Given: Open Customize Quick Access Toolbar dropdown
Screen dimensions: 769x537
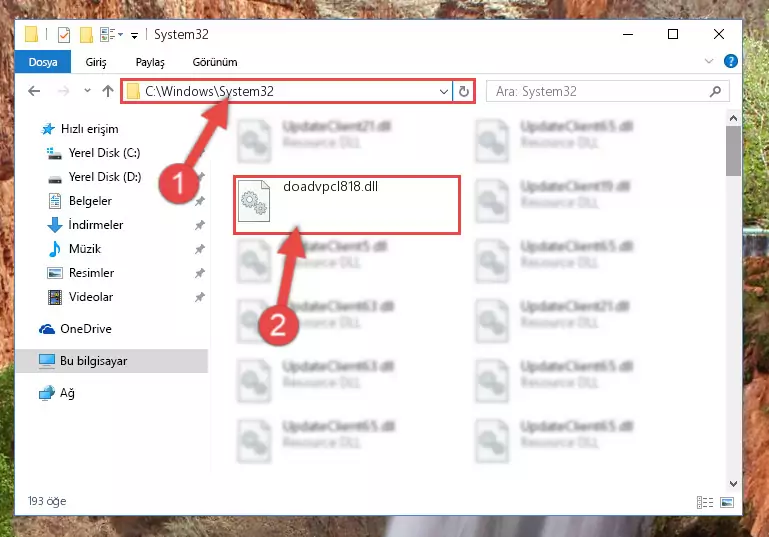Looking at the screenshot, I should tap(134, 35).
